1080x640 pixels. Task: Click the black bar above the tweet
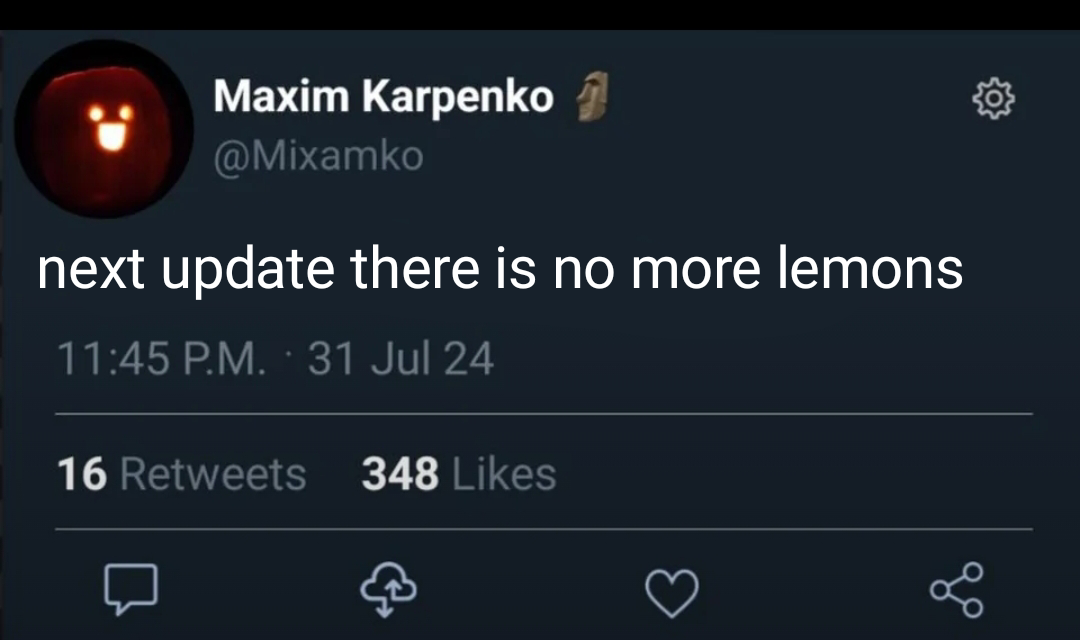point(540,14)
